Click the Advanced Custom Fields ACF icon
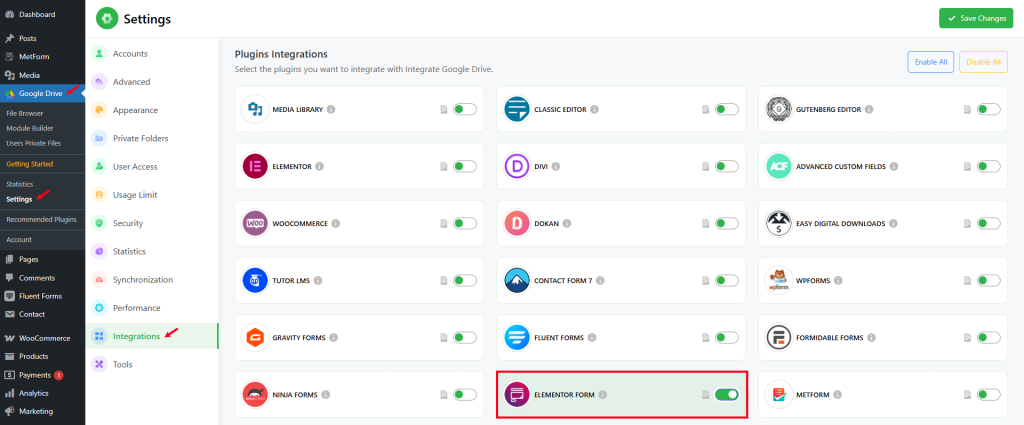Viewport: 1024px width, 425px height. point(778,166)
